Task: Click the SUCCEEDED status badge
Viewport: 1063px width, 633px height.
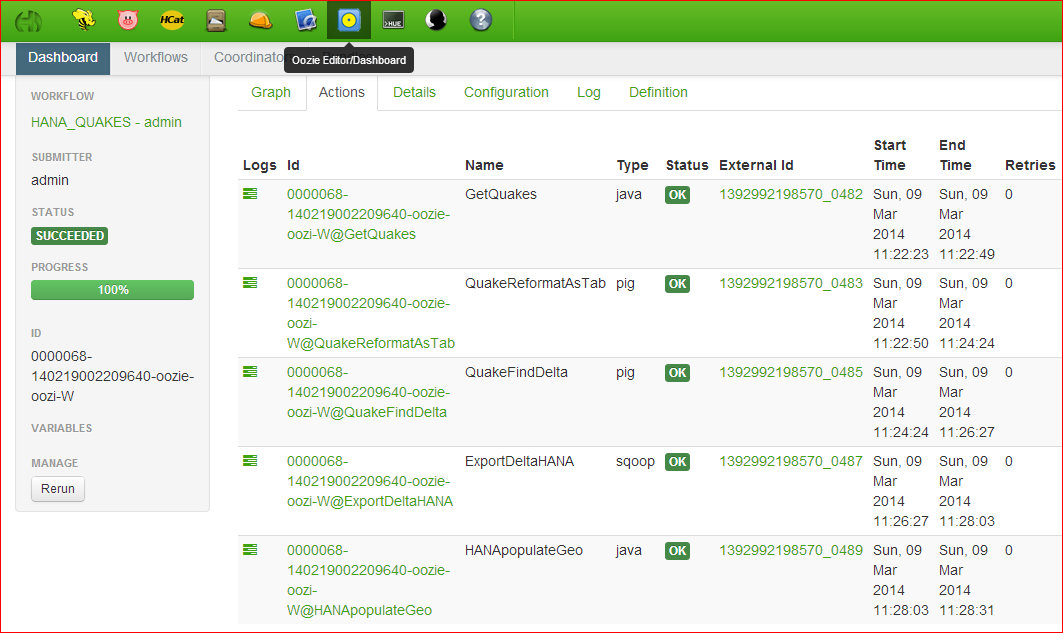Action: point(69,236)
